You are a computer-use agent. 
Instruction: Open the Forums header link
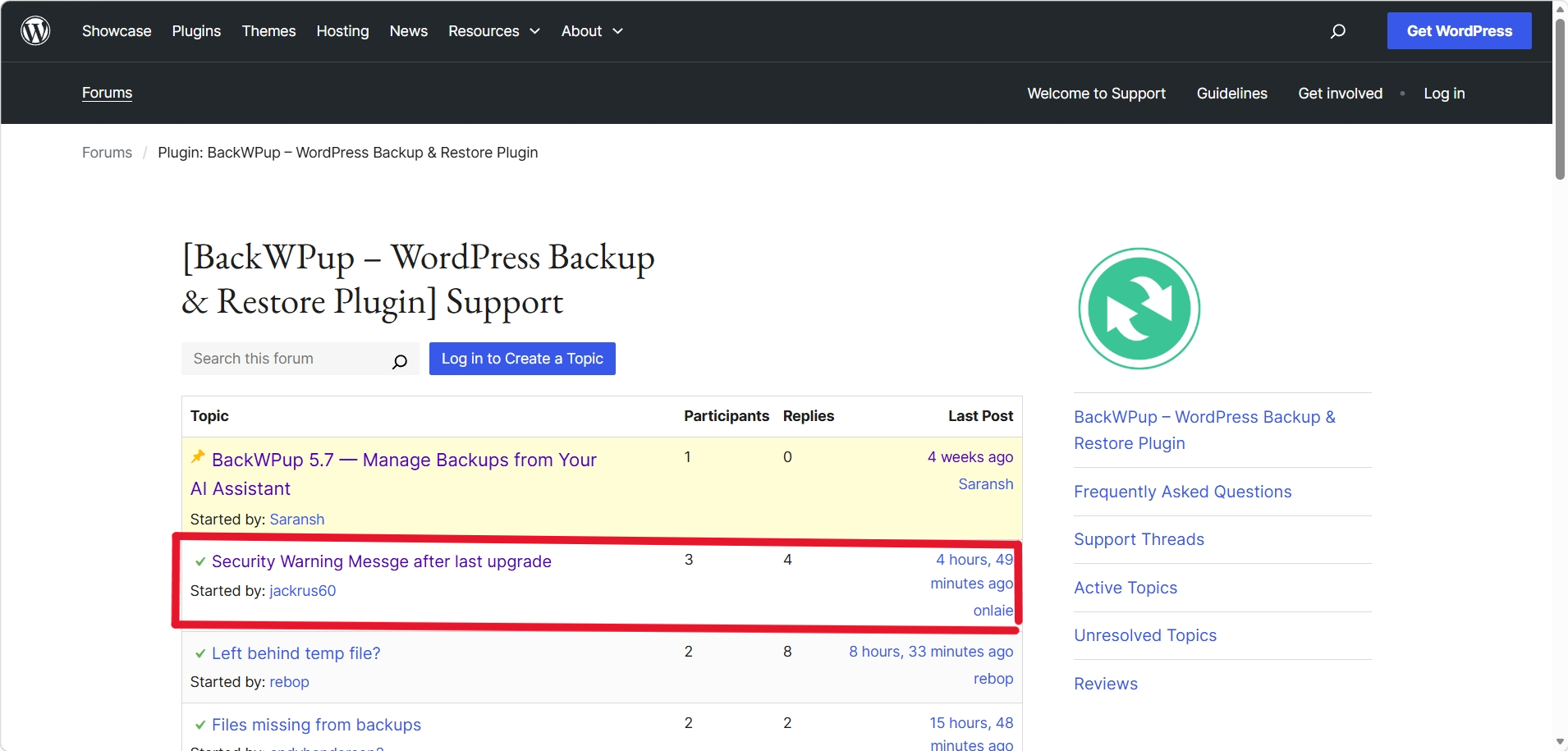click(x=107, y=93)
